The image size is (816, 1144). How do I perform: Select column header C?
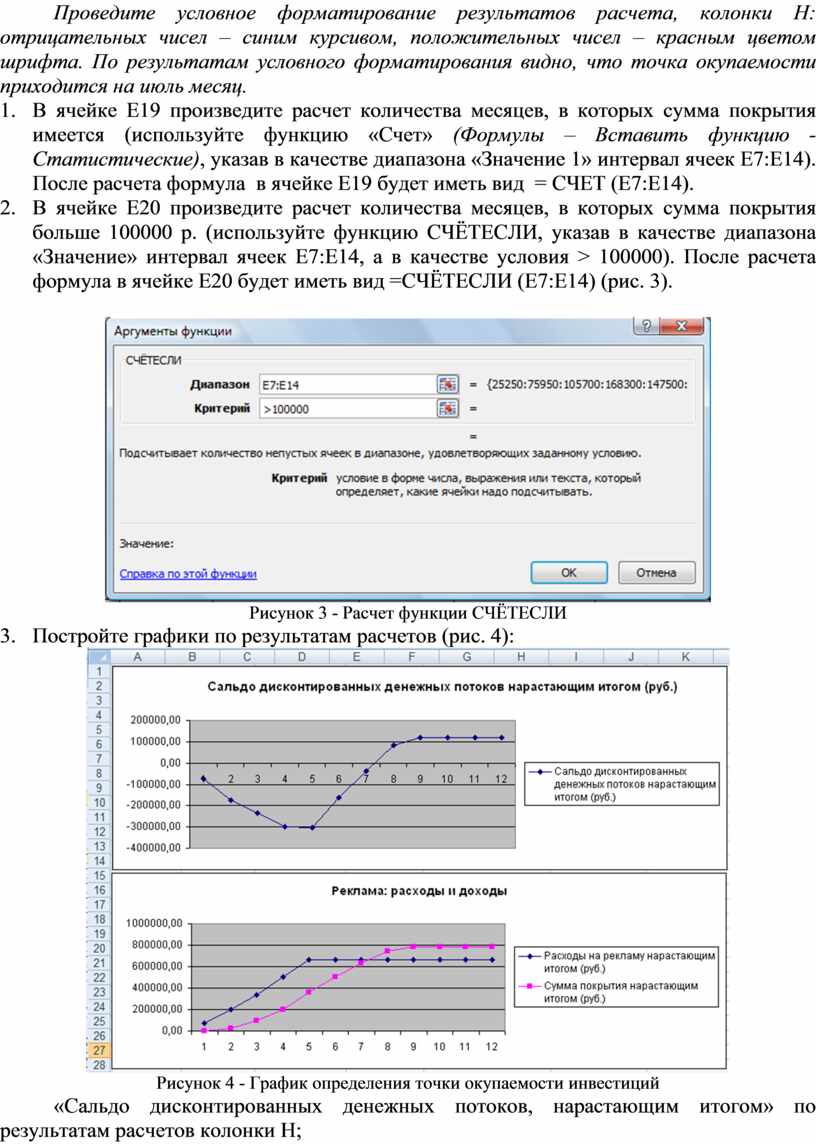pyautogui.click(x=247, y=657)
